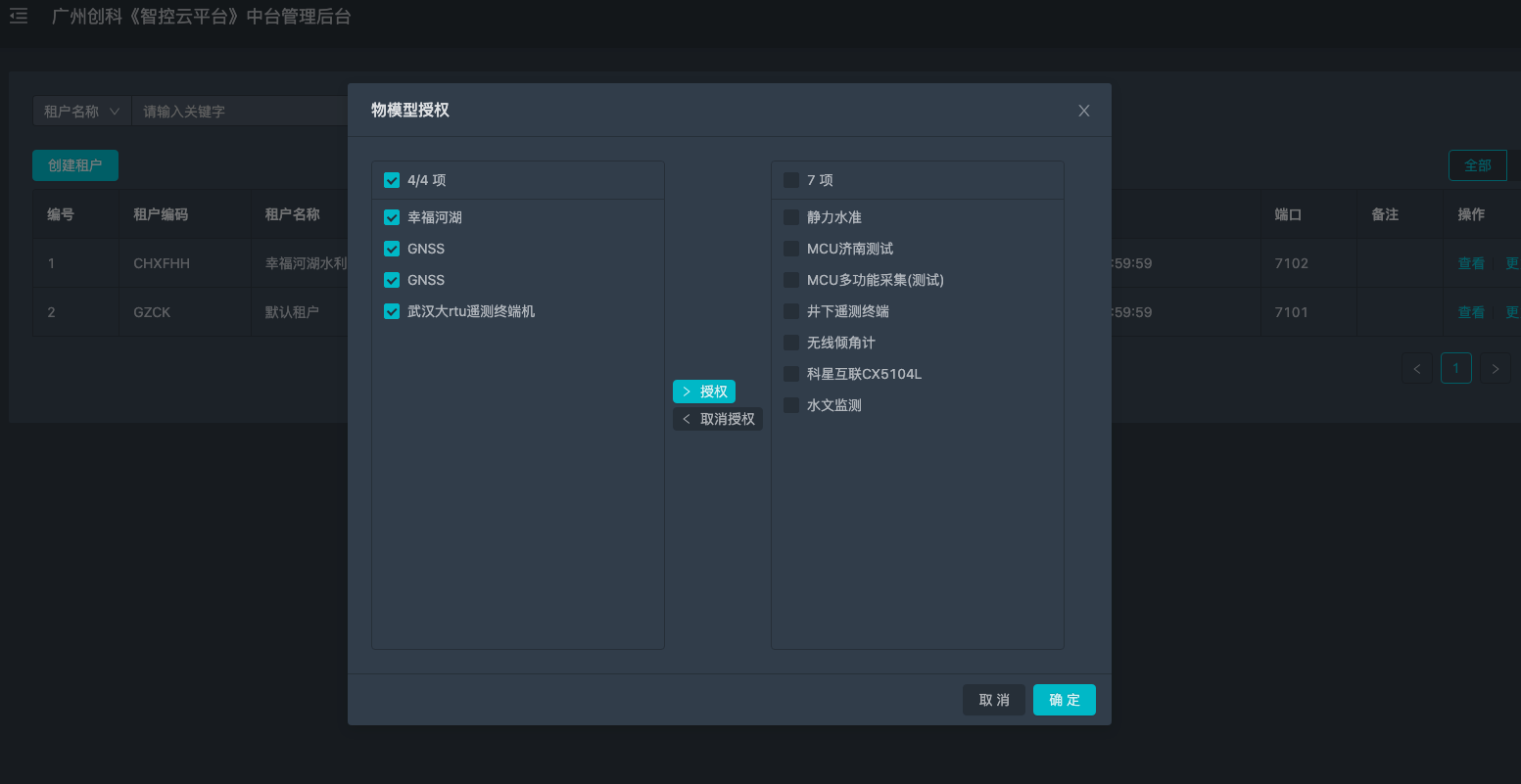Click the left-arrow 取消授权 transfer button
The height and width of the screenshot is (784, 1521).
(x=718, y=418)
